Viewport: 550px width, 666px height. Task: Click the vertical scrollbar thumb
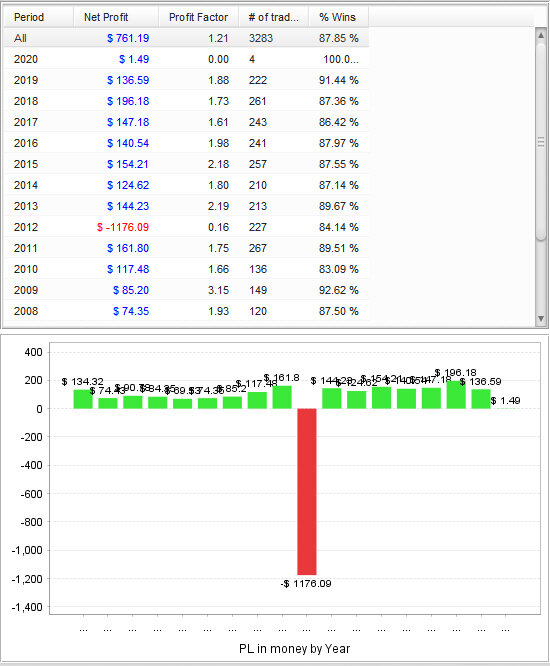coord(541,142)
